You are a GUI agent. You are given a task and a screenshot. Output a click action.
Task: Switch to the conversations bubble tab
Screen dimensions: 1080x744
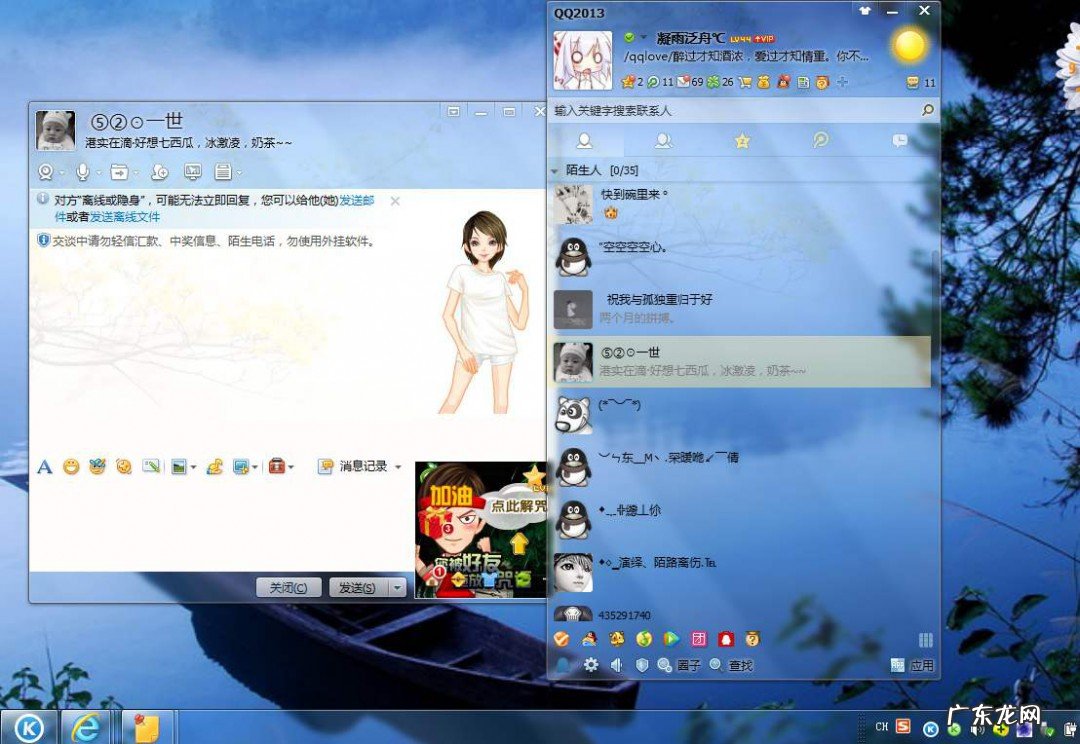point(899,141)
